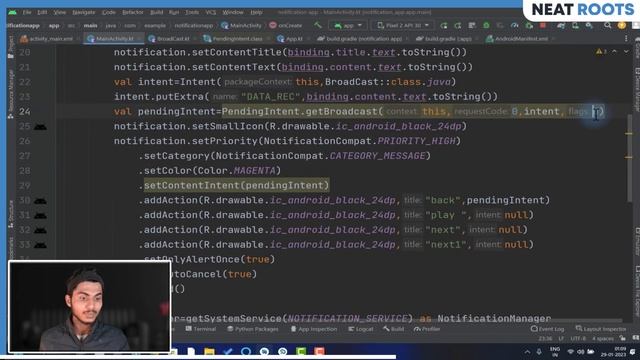Screen dimensions: 640x360
Task: Open File Explorer from the Windows taskbar
Action: coord(209,351)
